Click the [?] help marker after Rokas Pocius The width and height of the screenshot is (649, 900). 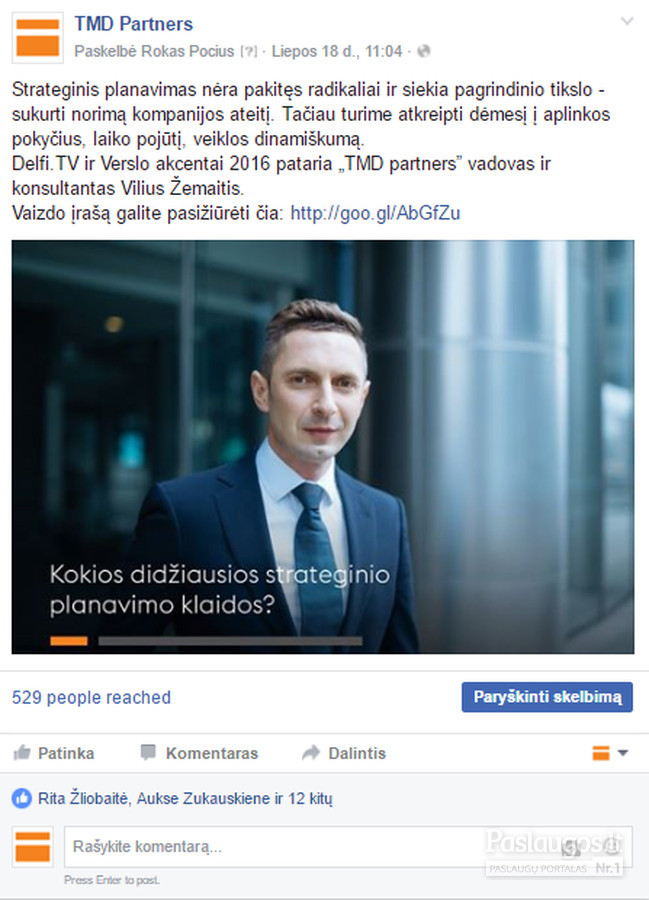(x=248, y=52)
